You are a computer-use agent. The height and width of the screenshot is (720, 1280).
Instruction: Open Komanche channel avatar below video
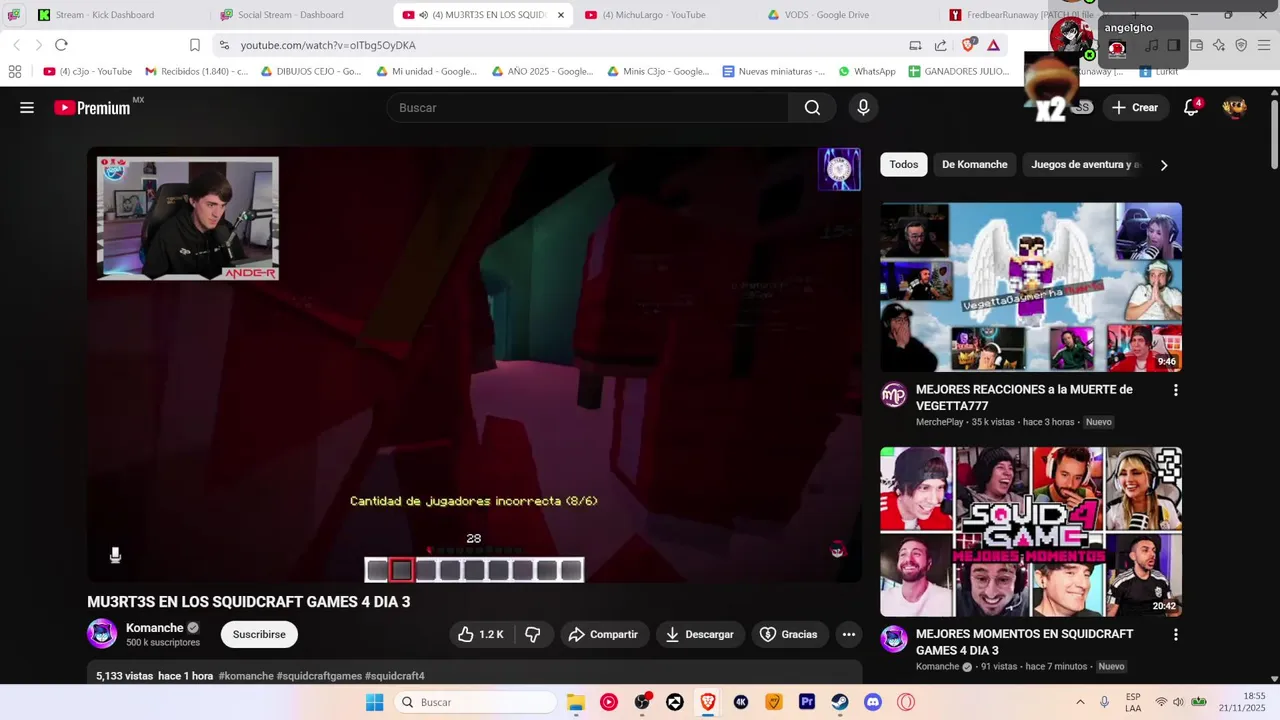coord(102,634)
